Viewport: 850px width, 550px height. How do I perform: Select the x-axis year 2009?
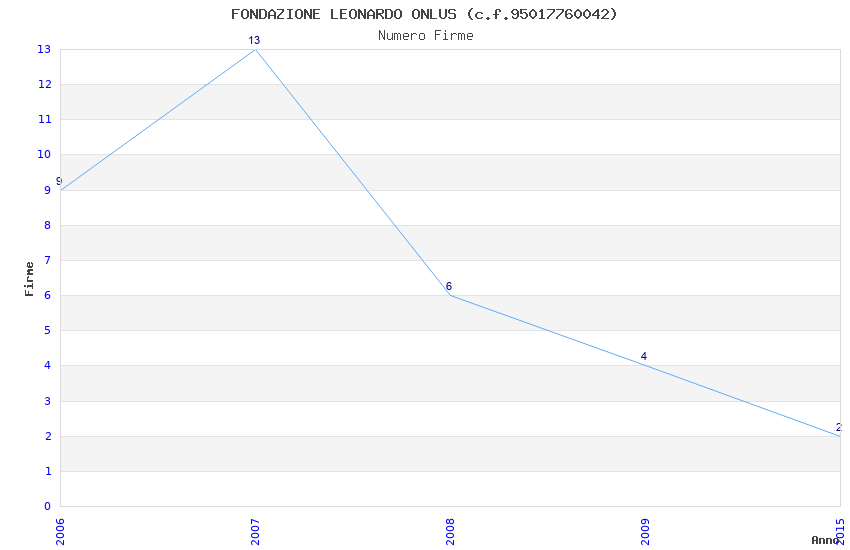point(645,532)
